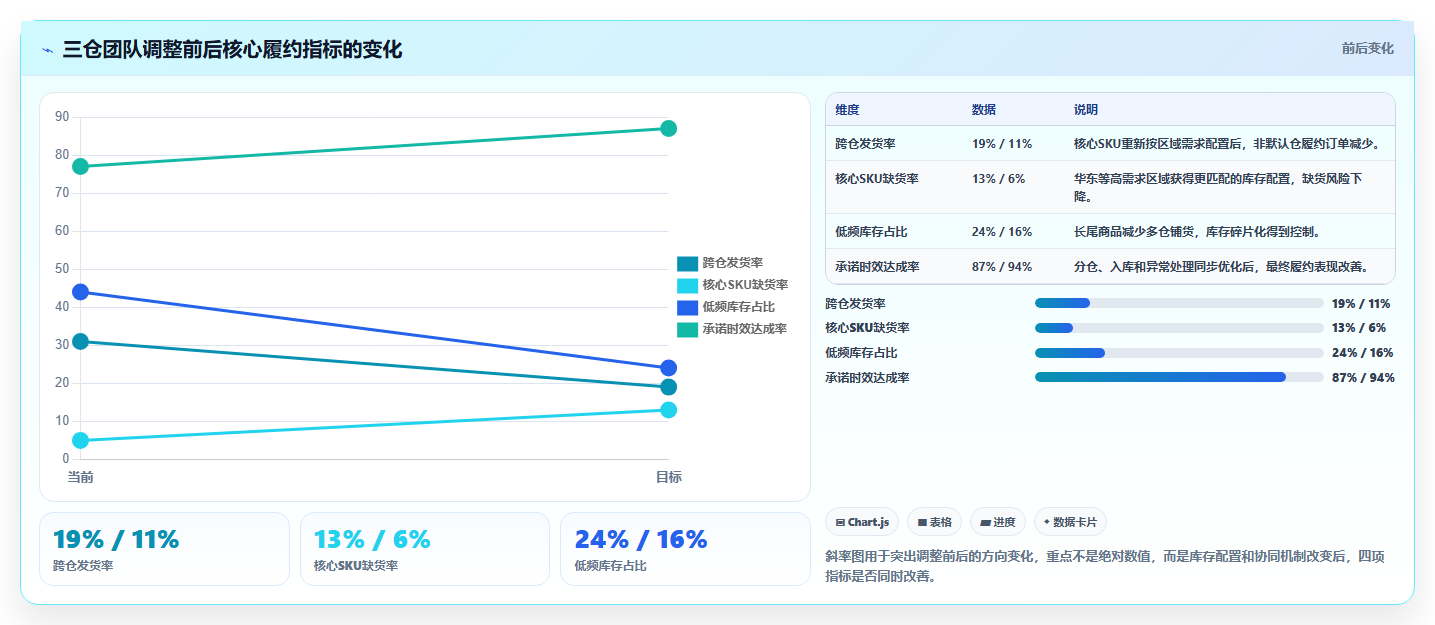Toggle the 核心SKU缺货率 legend swatch

pos(687,285)
